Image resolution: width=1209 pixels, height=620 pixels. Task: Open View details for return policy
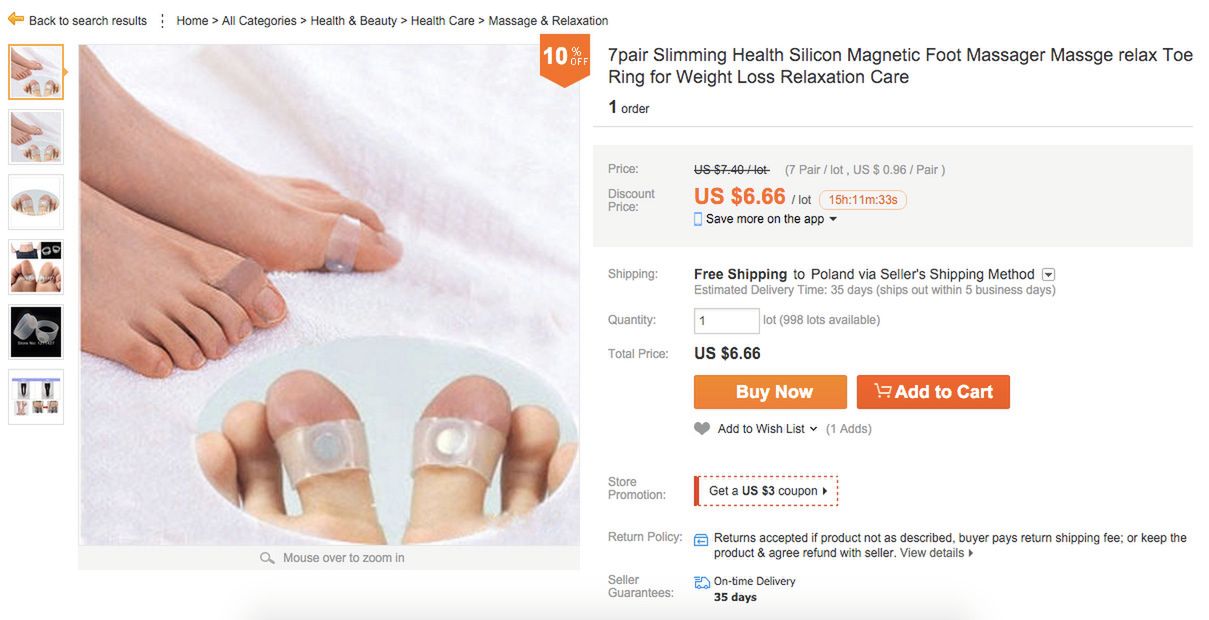936,553
